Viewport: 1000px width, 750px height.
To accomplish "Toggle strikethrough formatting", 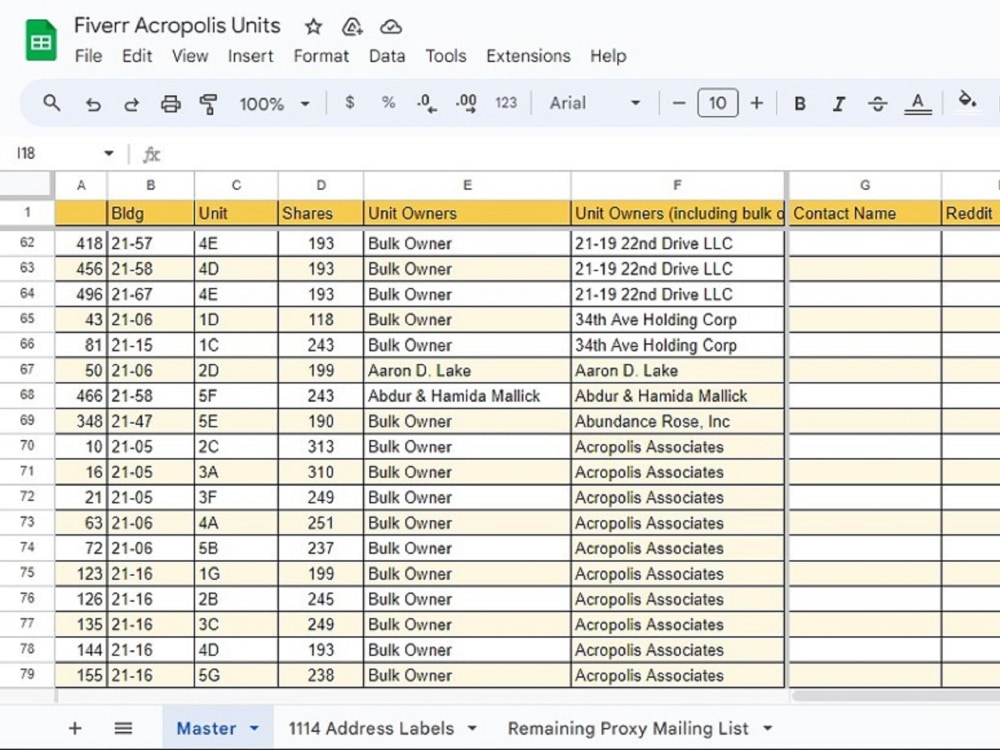I will coord(878,103).
